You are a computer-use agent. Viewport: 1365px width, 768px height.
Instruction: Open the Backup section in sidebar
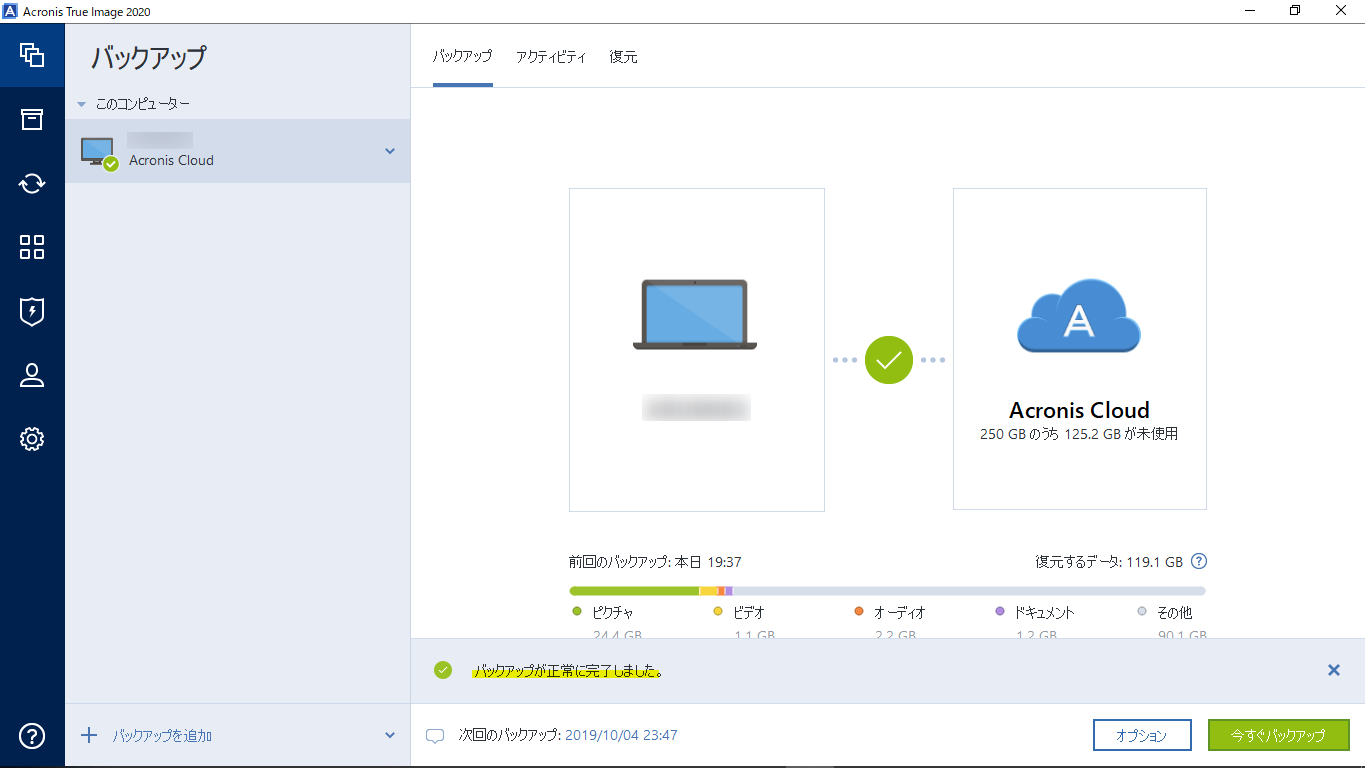[32, 55]
